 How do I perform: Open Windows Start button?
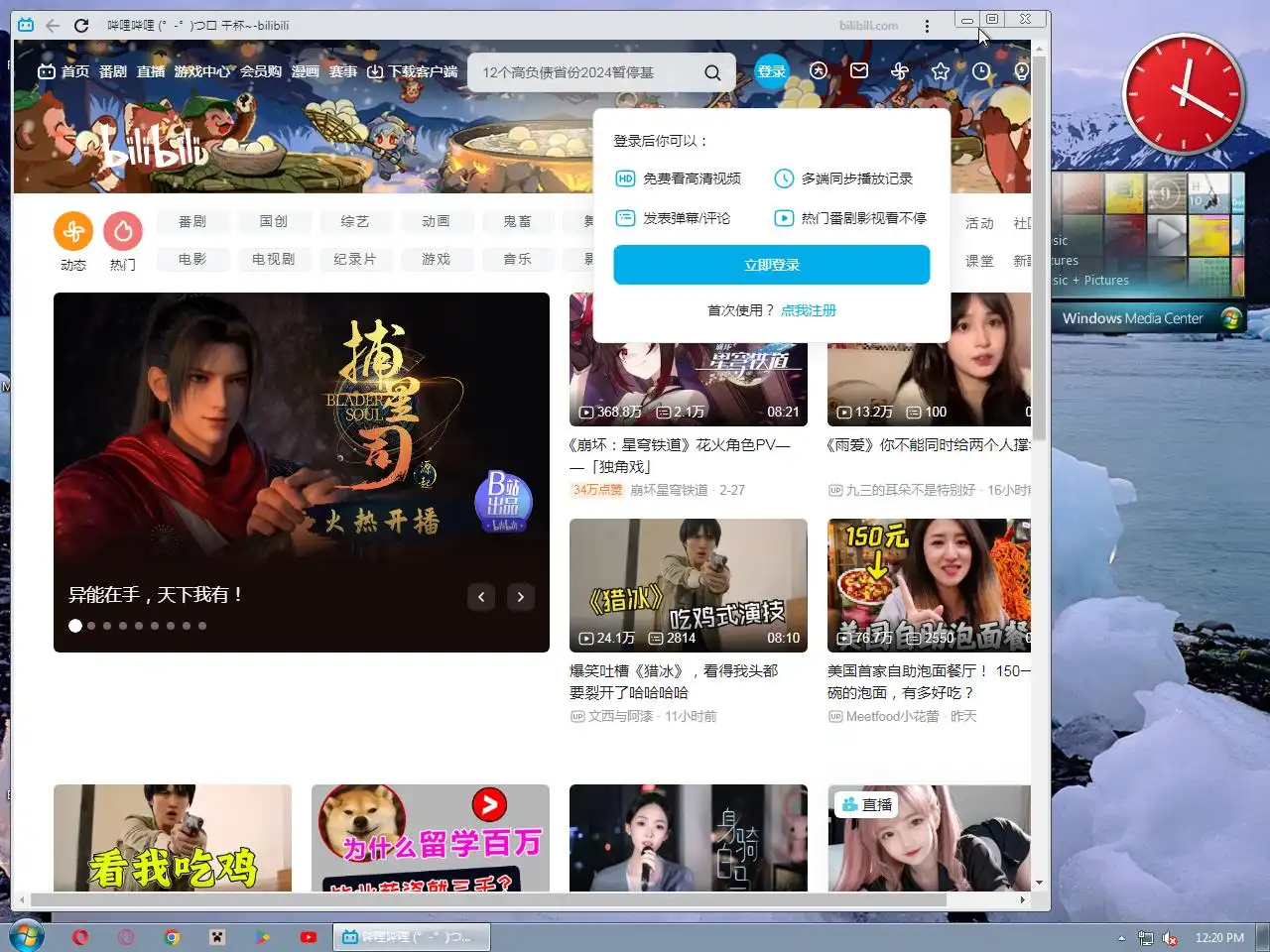pos(27,936)
